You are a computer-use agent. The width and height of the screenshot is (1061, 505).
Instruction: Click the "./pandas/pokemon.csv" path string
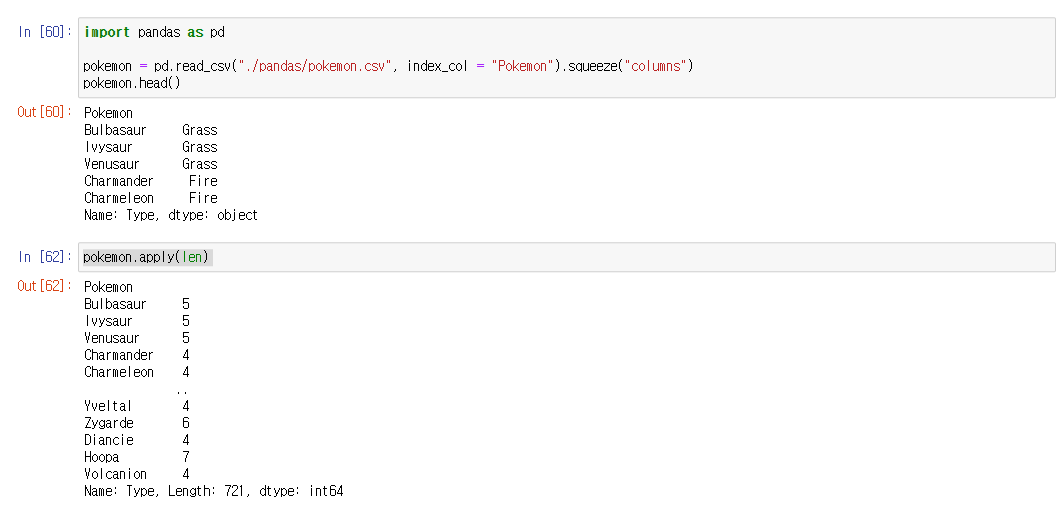point(315,66)
